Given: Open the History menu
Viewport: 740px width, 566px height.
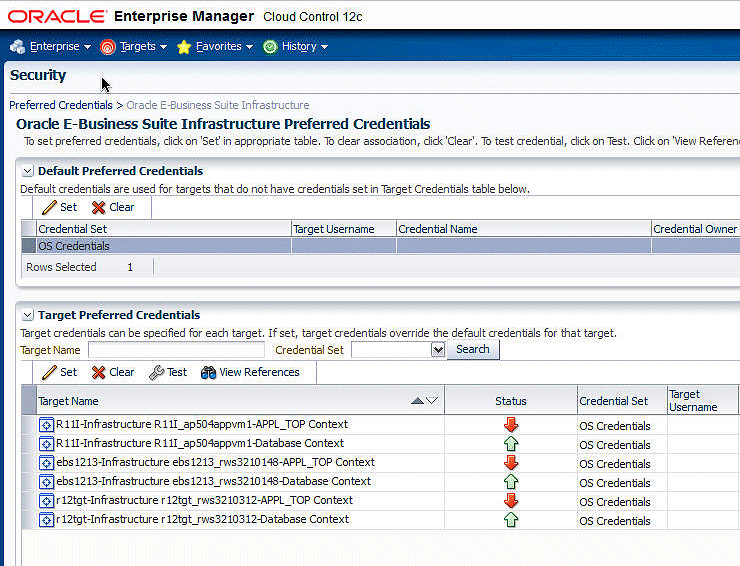Looking at the screenshot, I should [304, 46].
